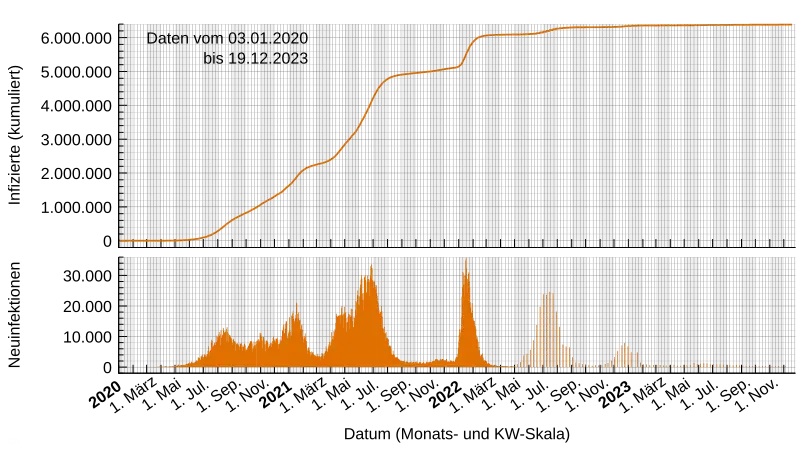Click the cumulative curve's middle plateau
Screen dimensions: 800x450
point(420,72)
